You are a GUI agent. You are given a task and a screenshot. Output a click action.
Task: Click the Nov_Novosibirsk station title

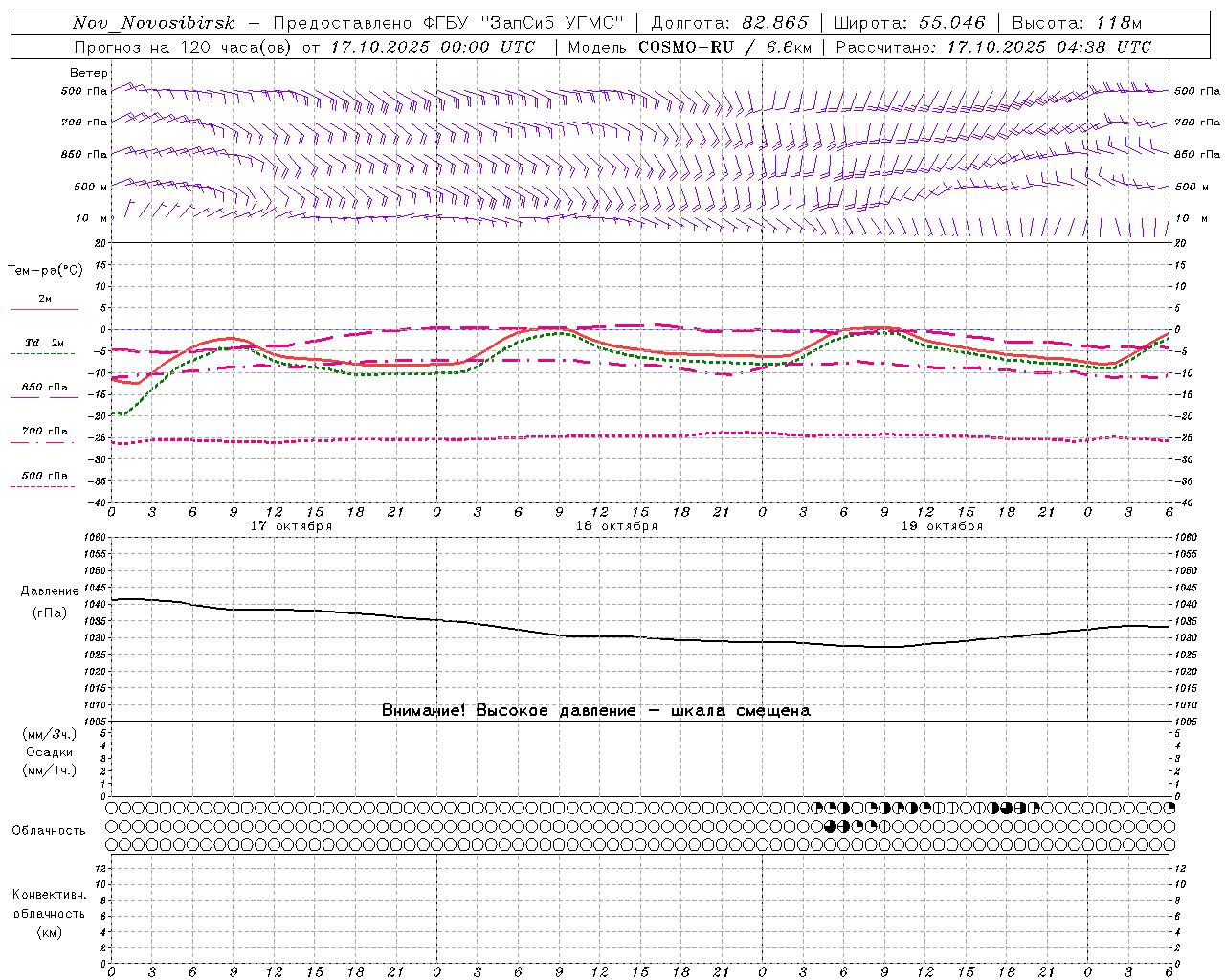point(153,23)
